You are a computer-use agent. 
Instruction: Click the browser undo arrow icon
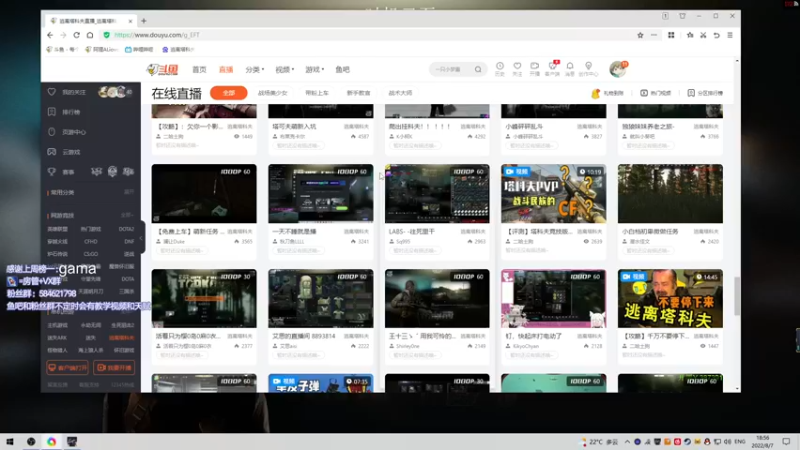pos(716,35)
